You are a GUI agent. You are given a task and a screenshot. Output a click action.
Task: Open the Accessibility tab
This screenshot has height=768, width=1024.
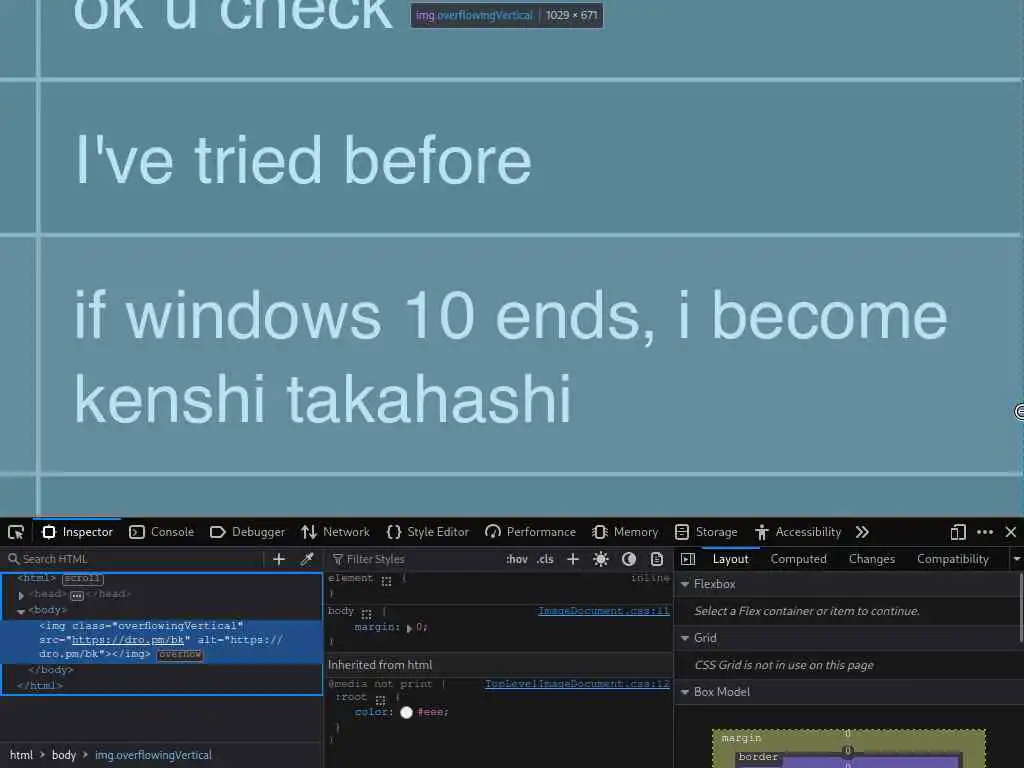coord(798,532)
